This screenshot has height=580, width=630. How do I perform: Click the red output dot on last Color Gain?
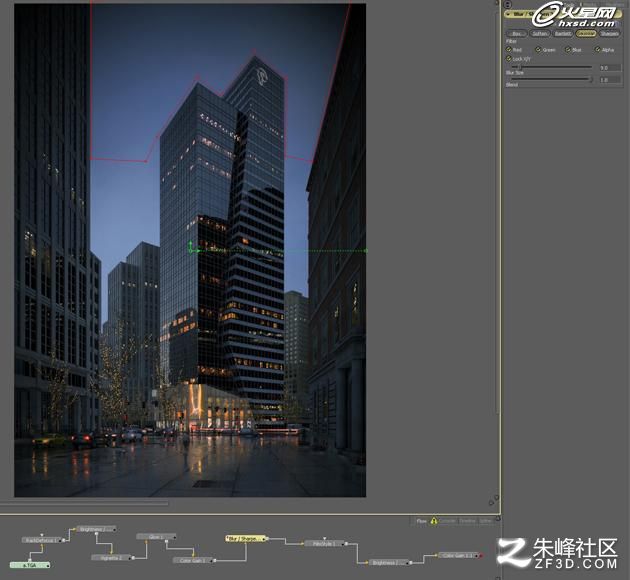[481, 556]
